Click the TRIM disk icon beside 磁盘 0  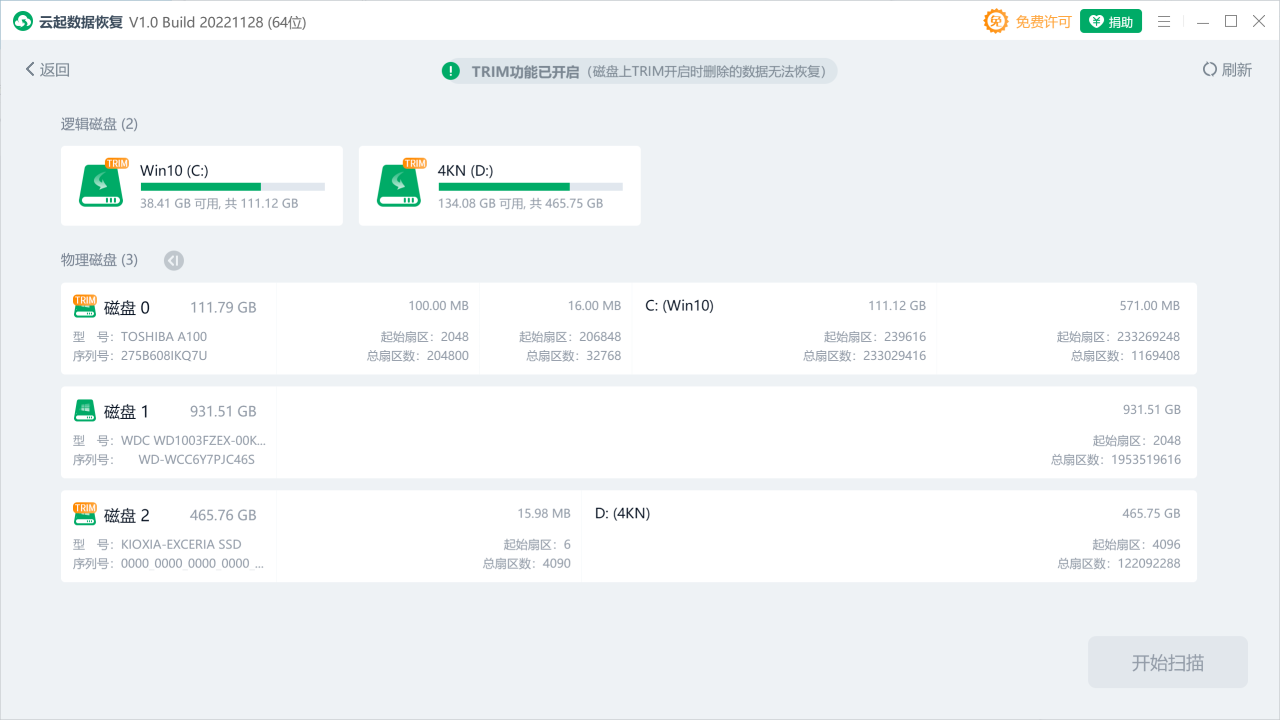point(85,306)
